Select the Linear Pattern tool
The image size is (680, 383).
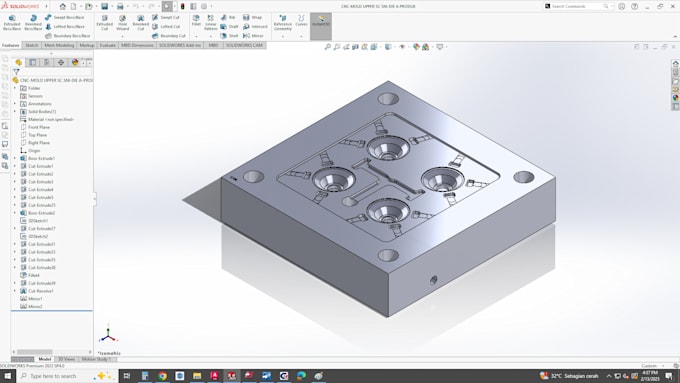coord(210,23)
